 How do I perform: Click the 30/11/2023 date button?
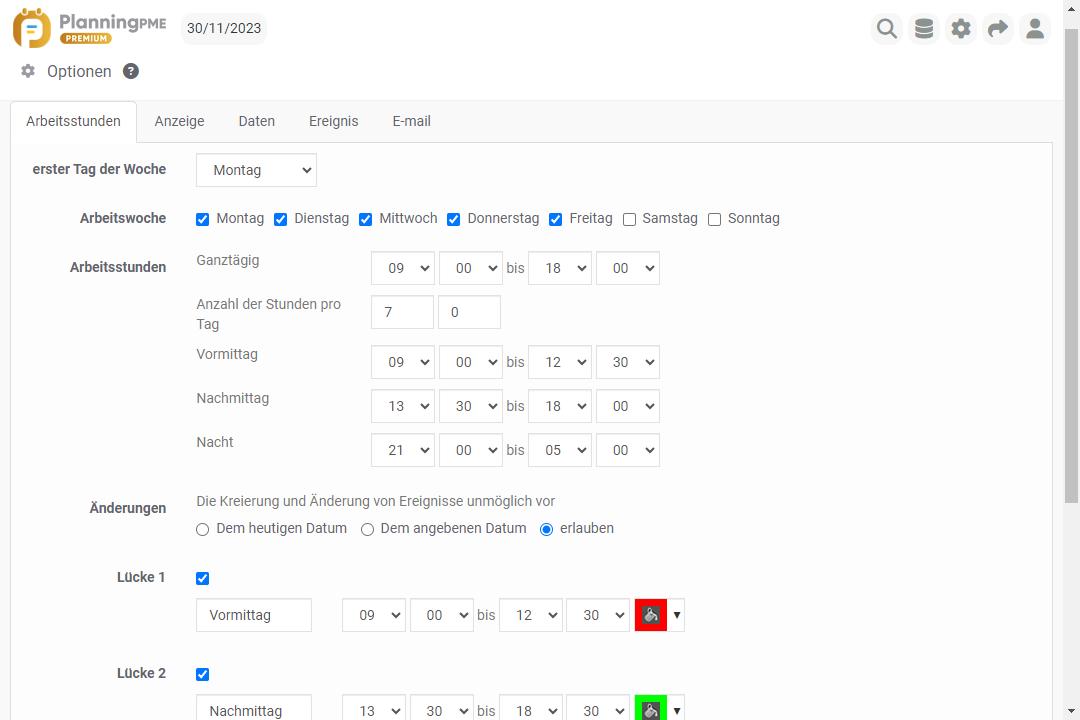point(224,28)
